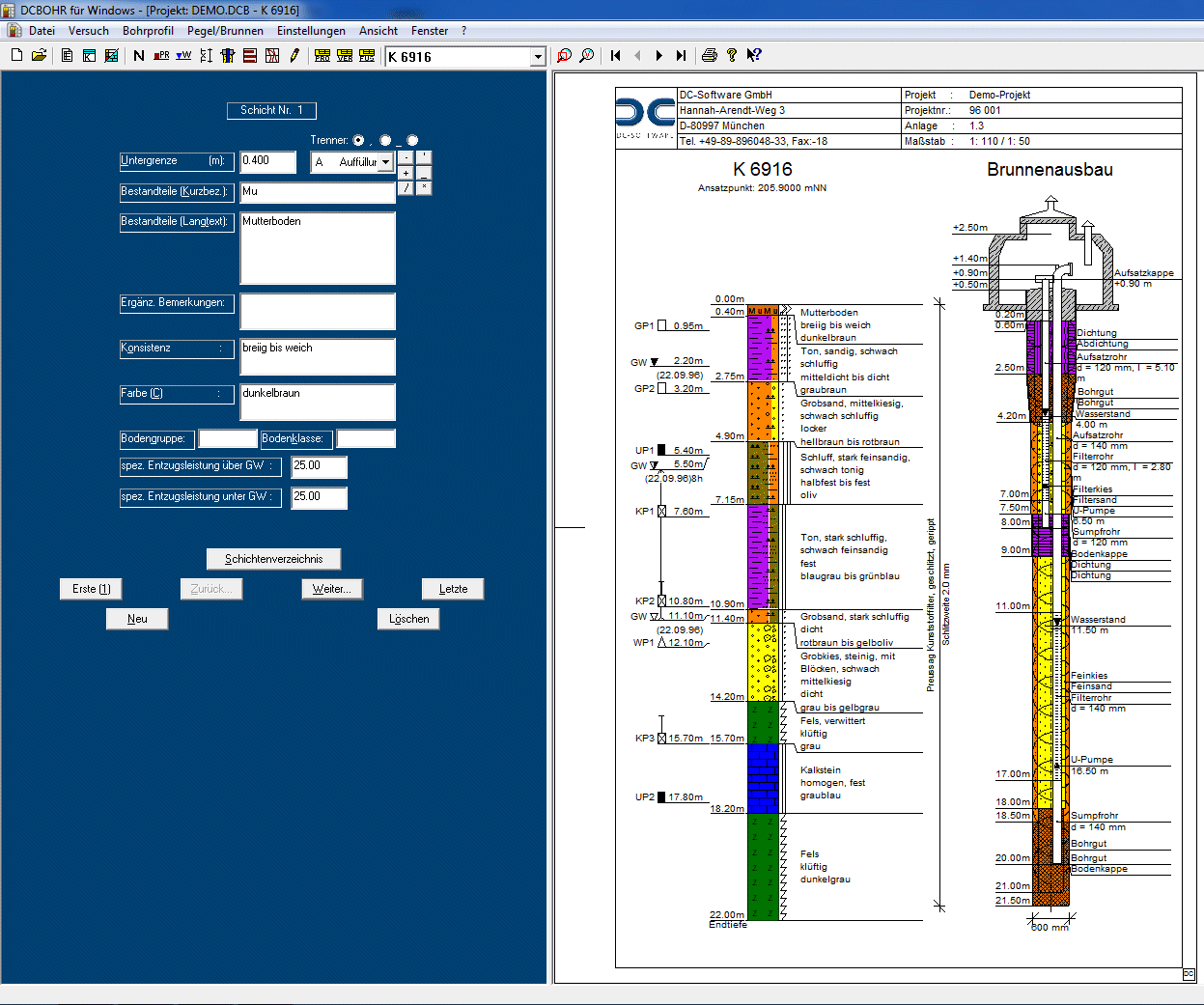The height and width of the screenshot is (1005, 1204).
Task: Open the borehole selector dropdown K 6916
Action: (x=539, y=57)
